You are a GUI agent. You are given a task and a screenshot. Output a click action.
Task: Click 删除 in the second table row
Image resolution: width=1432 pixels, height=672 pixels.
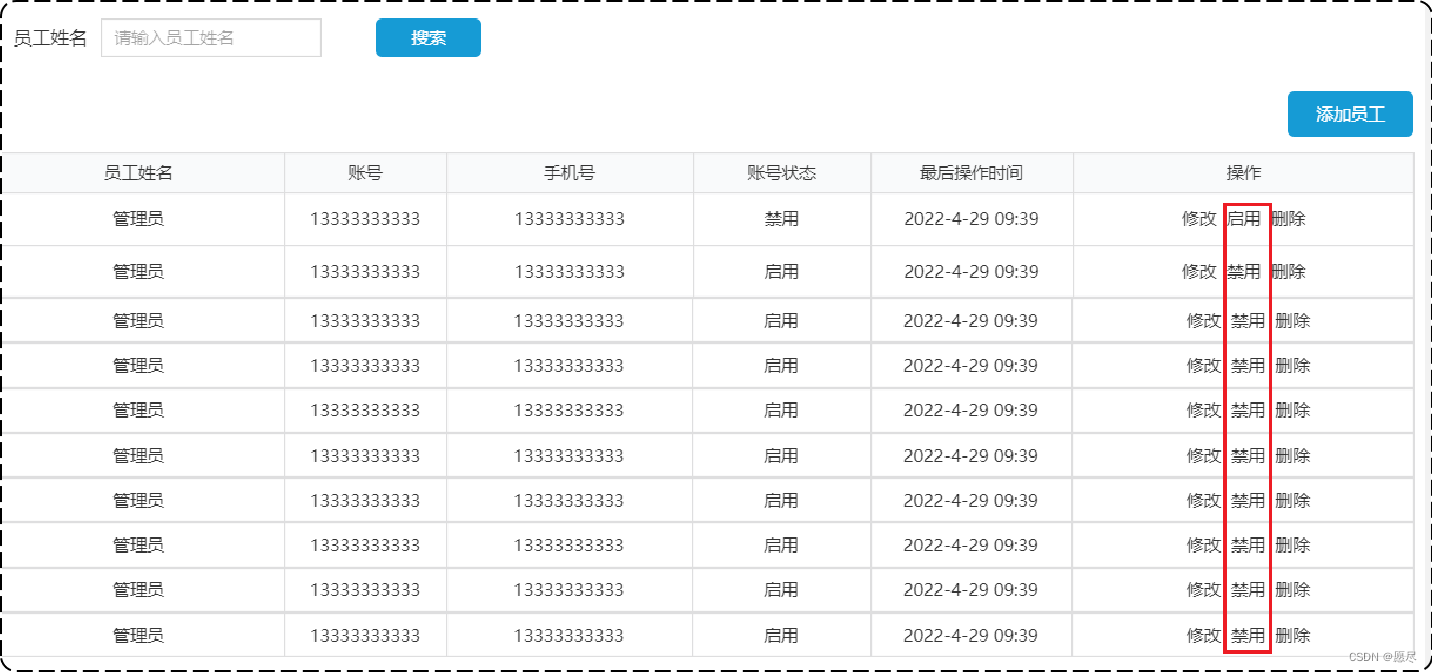click(1289, 271)
